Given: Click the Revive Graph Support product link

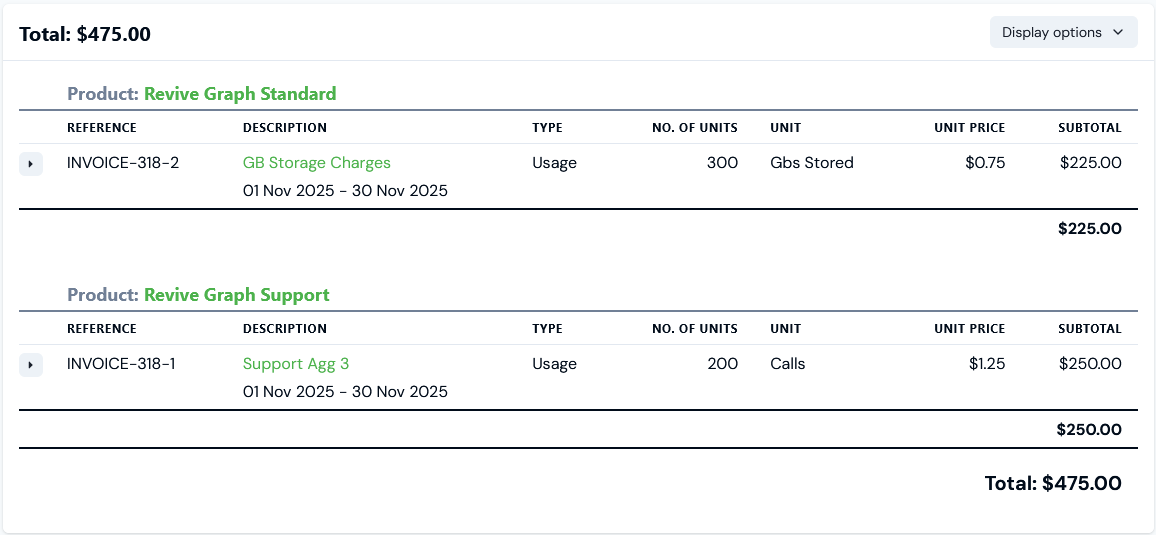Looking at the screenshot, I should 236,295.
